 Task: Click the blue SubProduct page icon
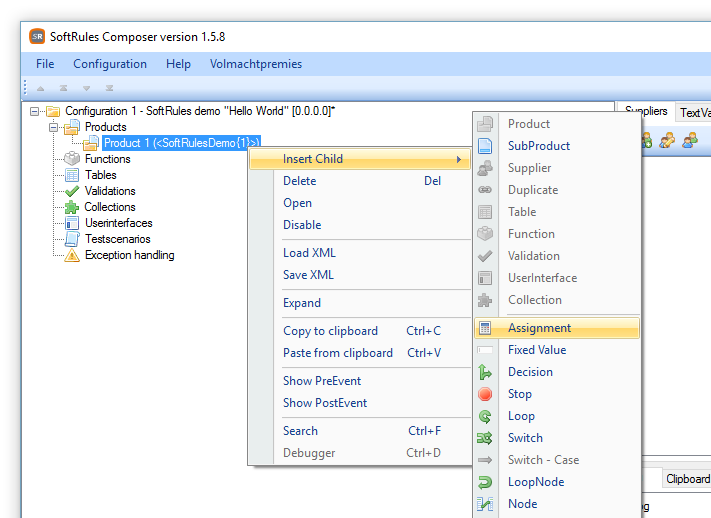[x=485, y=146]
